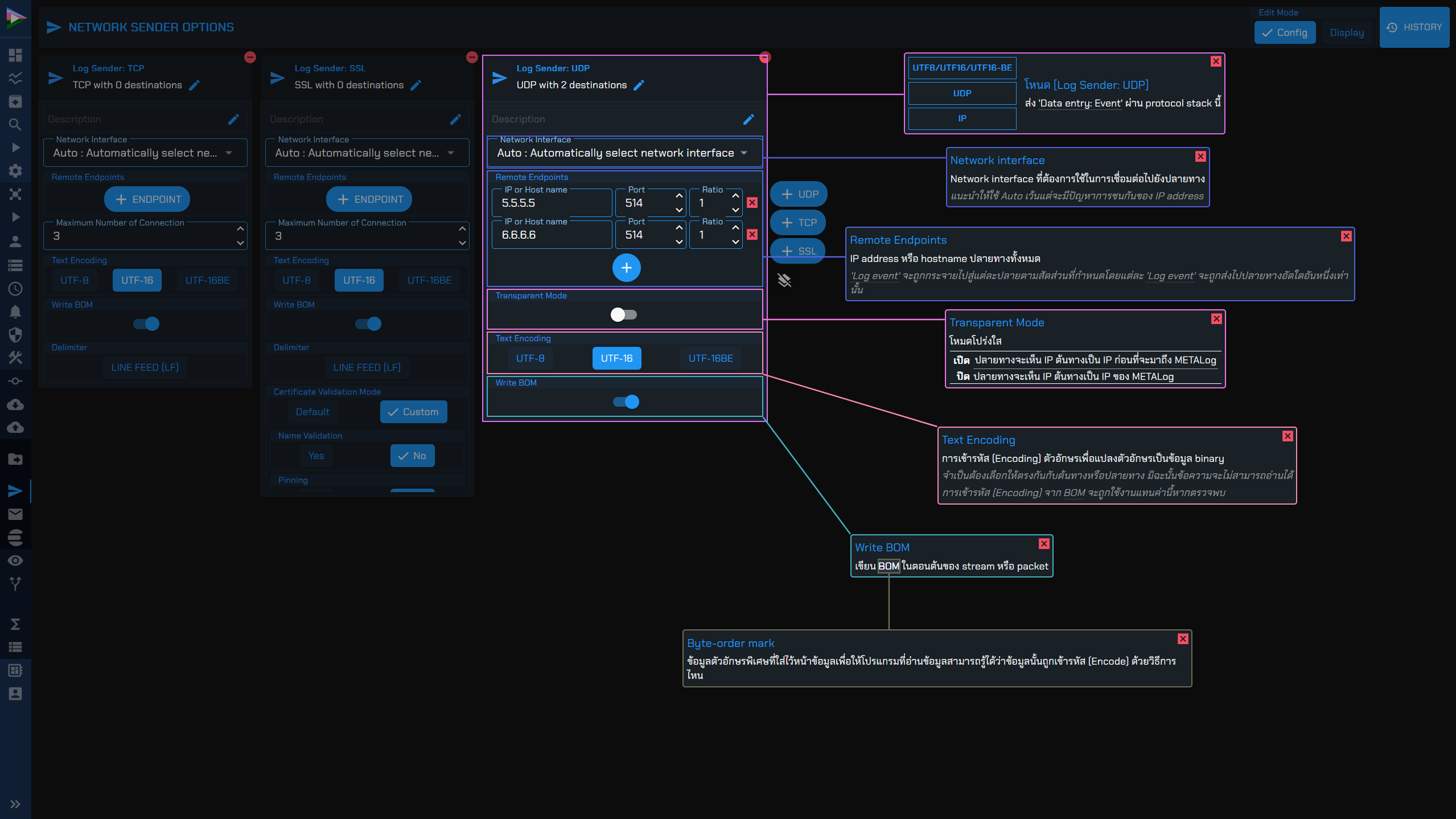This screenshot has width=1456, height=819.
Task: Click the layers-off icon below SSL button
Action: (x=784, y=280)
